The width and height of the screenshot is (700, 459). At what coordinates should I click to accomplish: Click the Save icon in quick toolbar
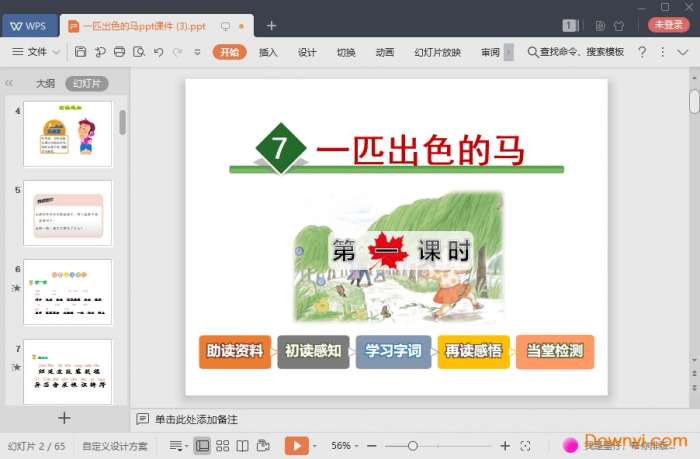coord(80,52)
